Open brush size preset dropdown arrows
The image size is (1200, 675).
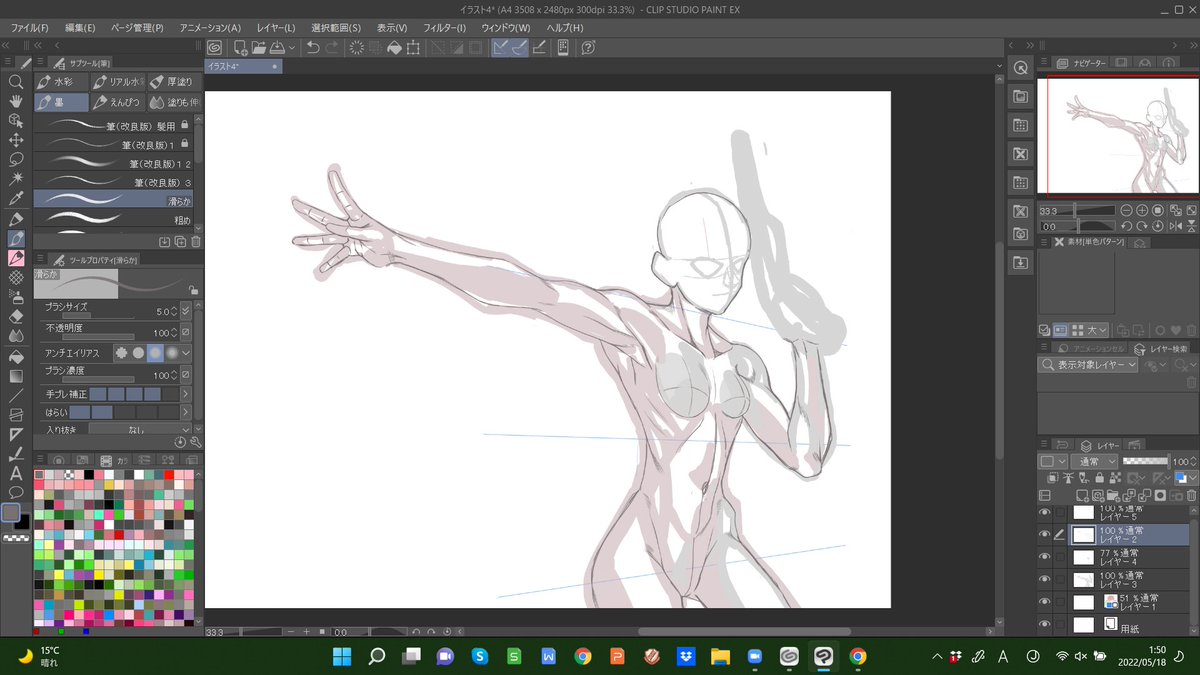(186, 311)
